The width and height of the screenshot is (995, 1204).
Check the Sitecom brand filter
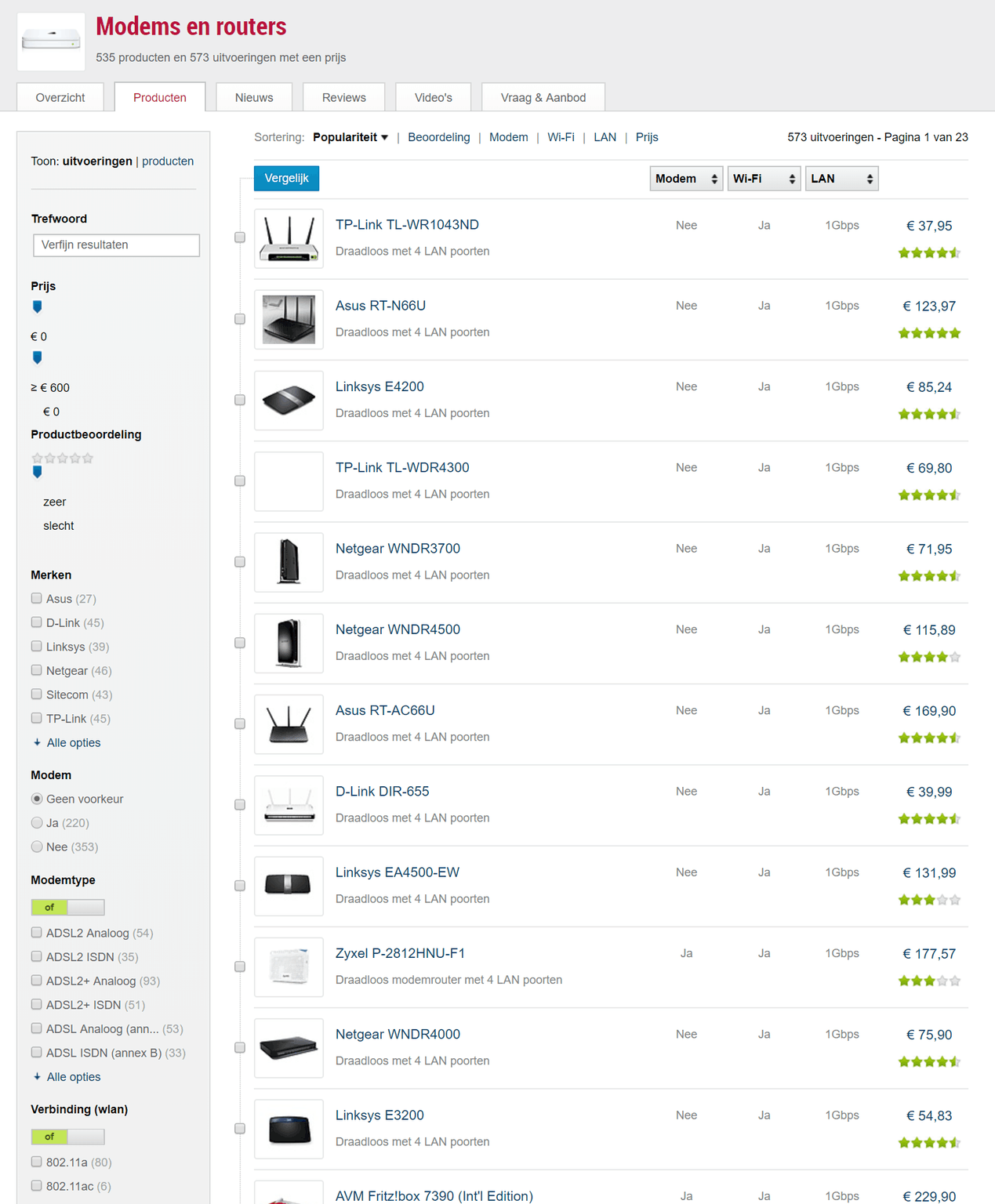coord(37,694)
